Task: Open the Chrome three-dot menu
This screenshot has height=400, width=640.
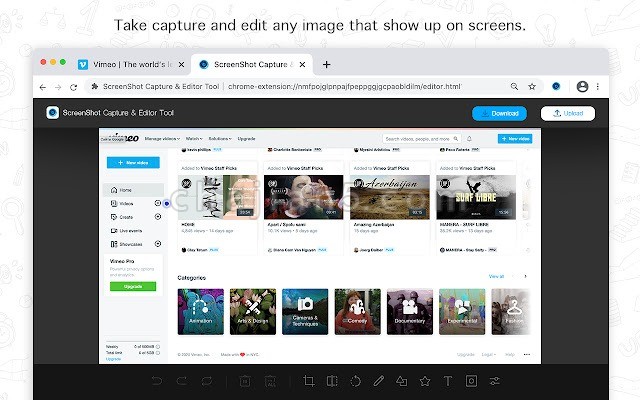Action: coord(598,87)
